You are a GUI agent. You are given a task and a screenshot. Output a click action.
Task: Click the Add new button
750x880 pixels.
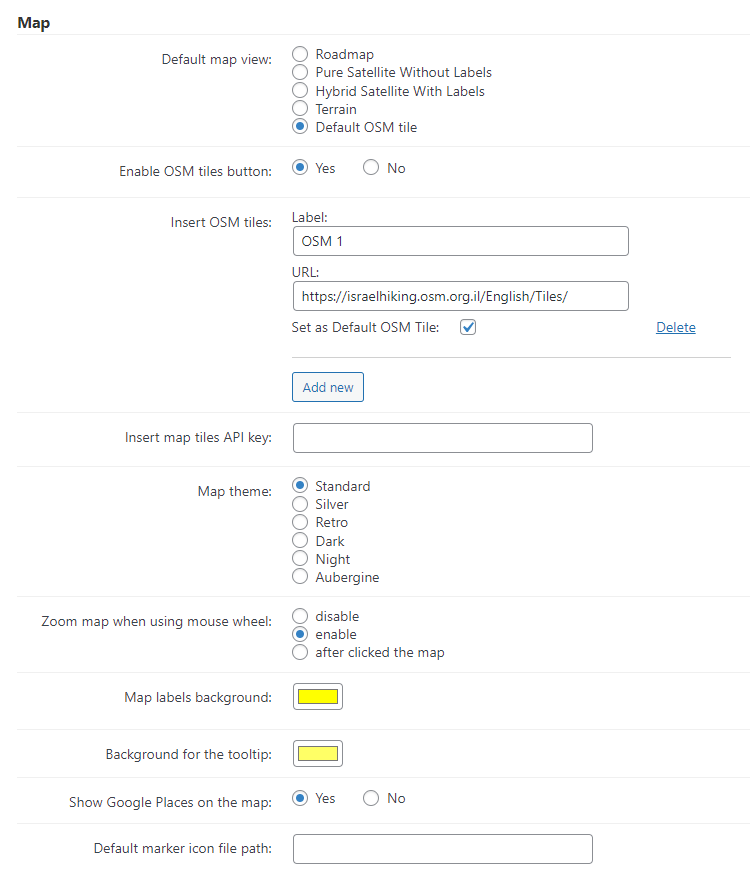pos(328,387)
